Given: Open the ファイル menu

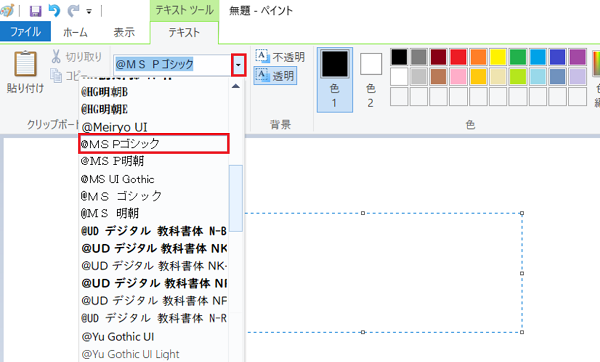Looking at the screenshot, I should 25,31.
